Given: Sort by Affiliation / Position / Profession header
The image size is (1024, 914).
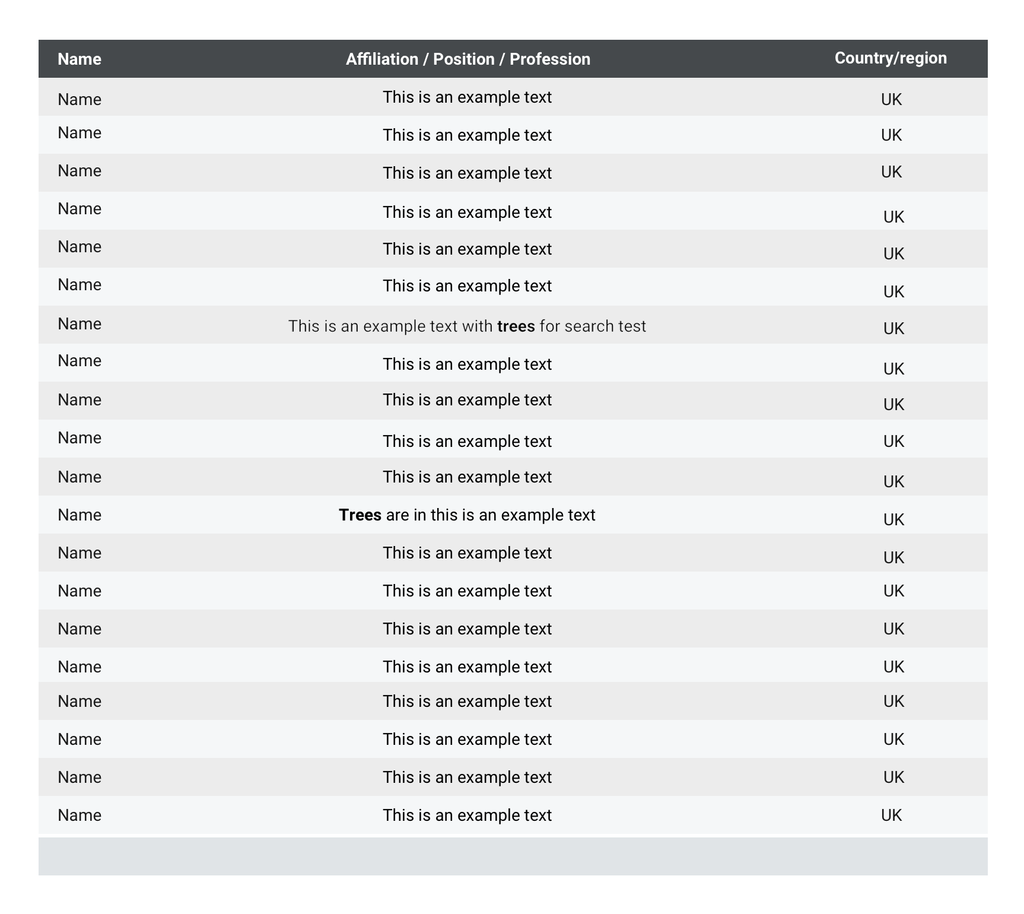Looking at the screenshot, I should [x=468, y=59].
